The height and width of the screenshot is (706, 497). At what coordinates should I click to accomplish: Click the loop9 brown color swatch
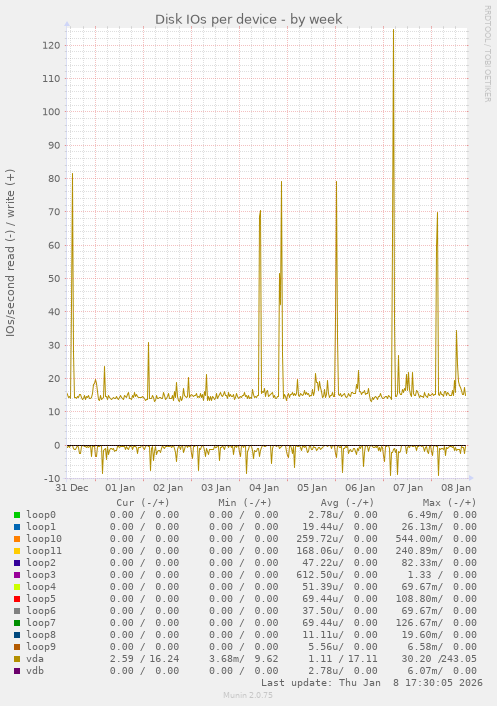click(17, 647)
